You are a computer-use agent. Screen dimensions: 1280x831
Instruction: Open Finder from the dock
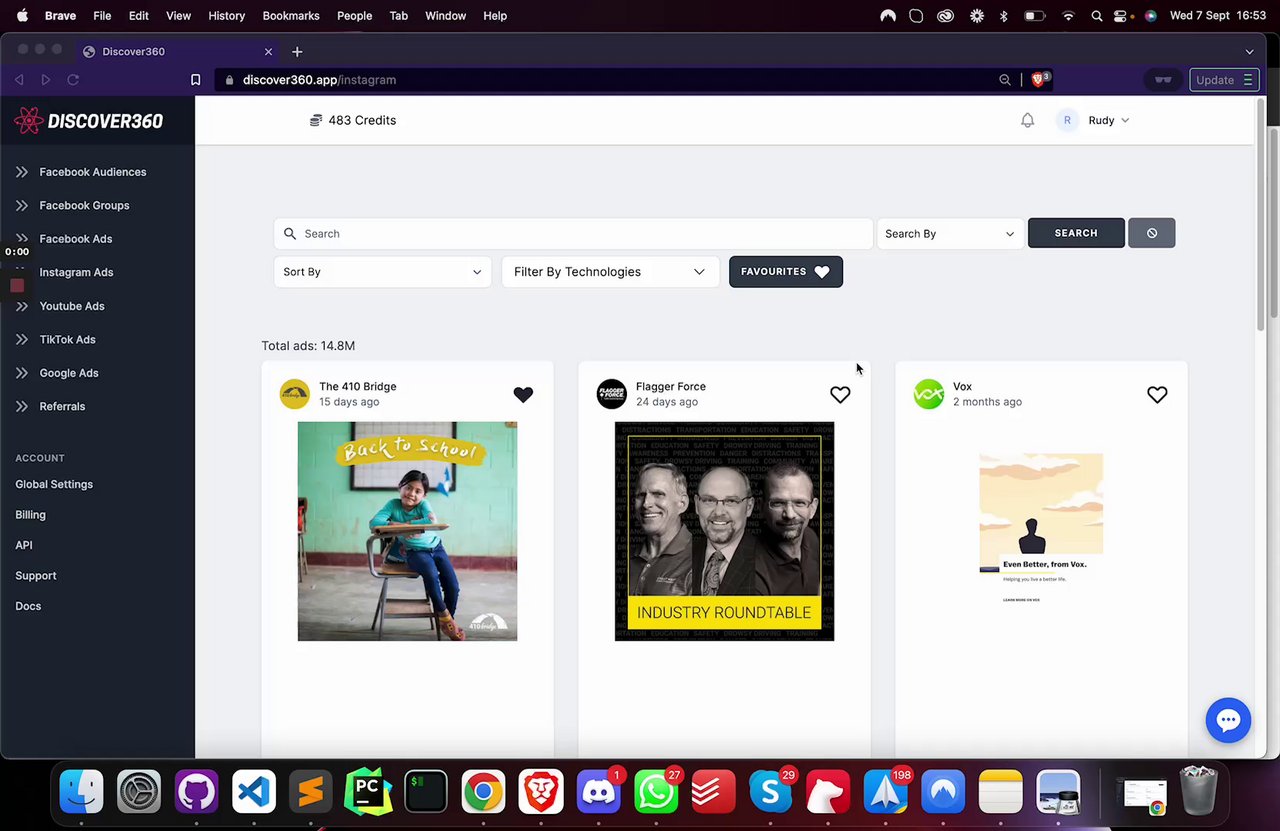pos(82,792)
